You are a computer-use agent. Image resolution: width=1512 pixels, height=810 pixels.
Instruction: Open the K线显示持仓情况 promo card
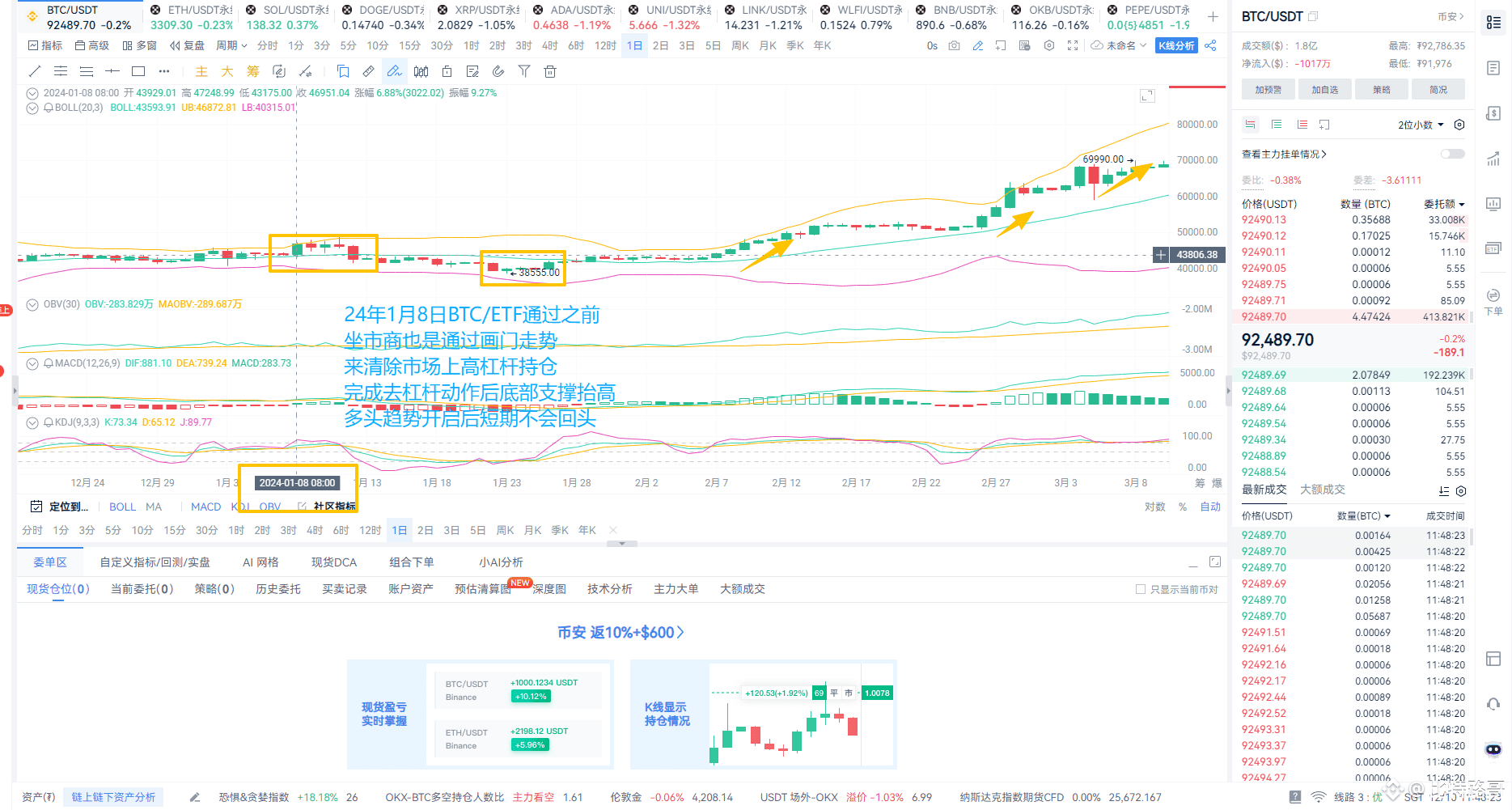click(x=763, y=714)
